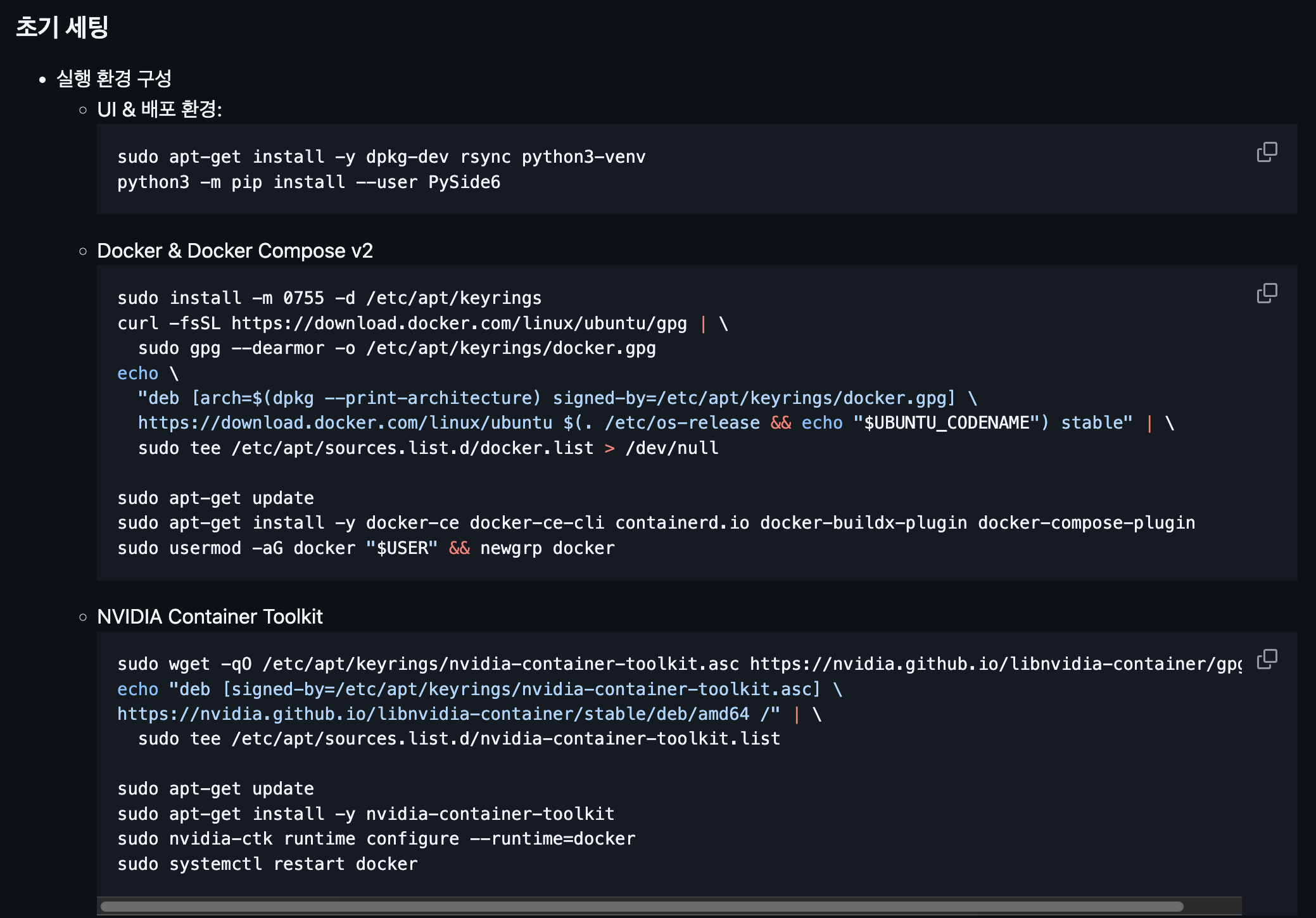Copy the Docker Compose v2 code block
Viewport: 1316px width, 918px height.
[1267, 293]
